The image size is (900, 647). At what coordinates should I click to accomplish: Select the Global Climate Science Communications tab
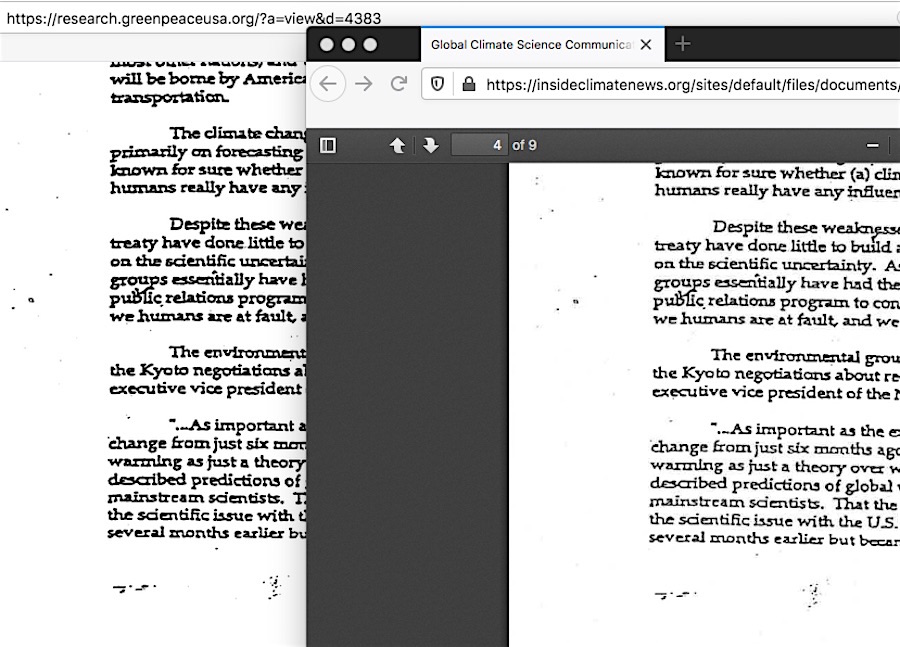pyautogui.click(x=530, y=44)
